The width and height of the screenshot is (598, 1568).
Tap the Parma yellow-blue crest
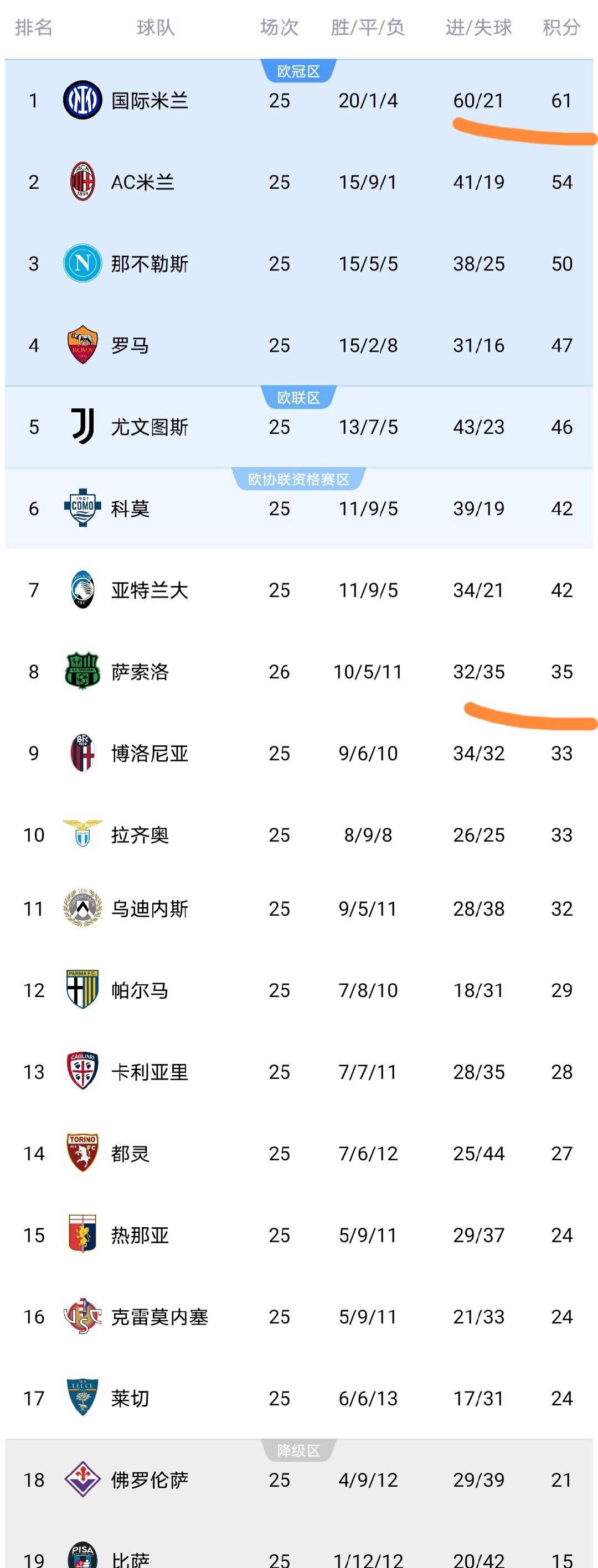tap(82, 990)
